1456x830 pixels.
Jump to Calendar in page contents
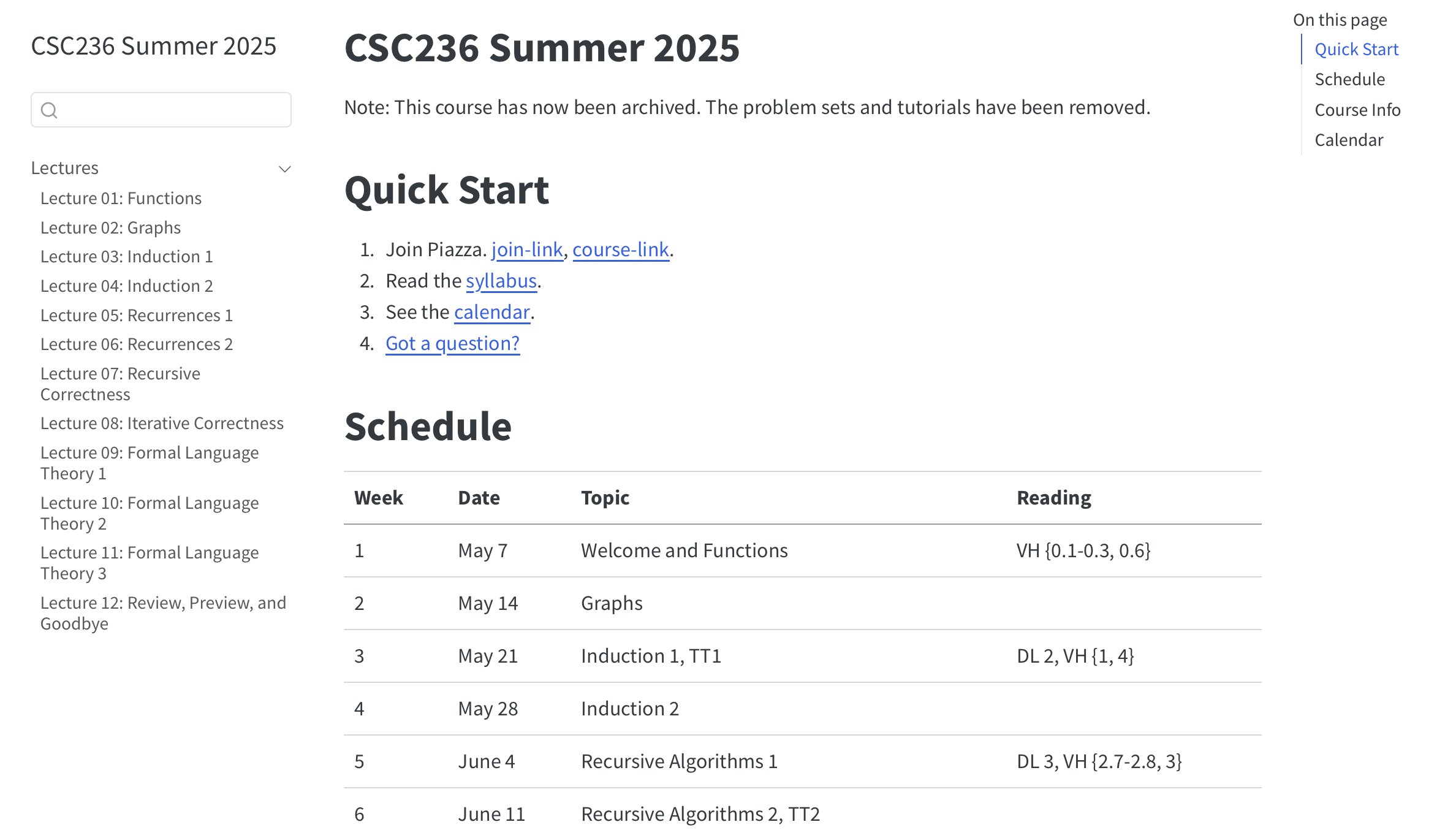pyautogui.click(x=1349, y=140)
